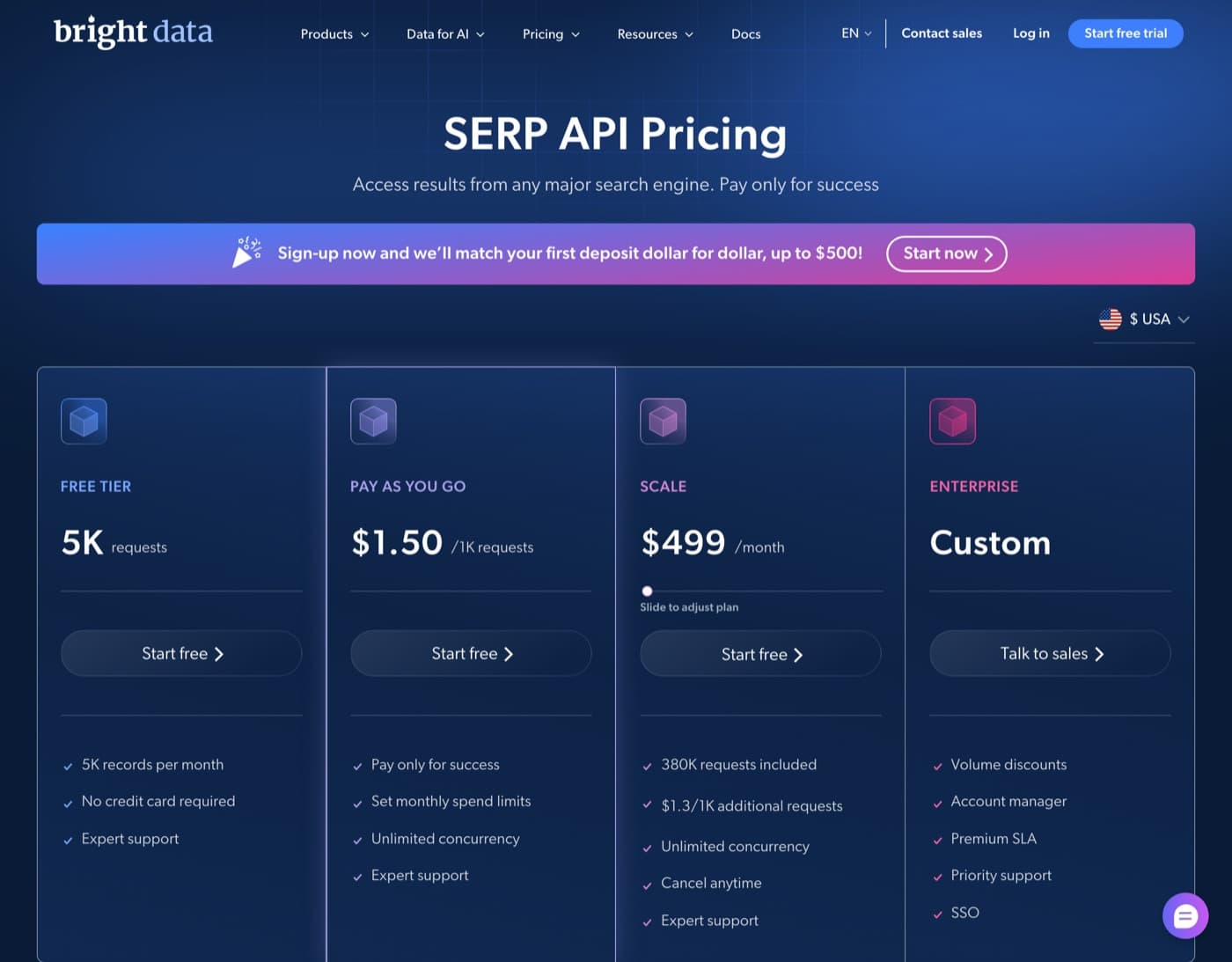The width and height of the screenshot is (1232, 962).
Task: Start free on the Free Tier plan
Action: [181, 653]
